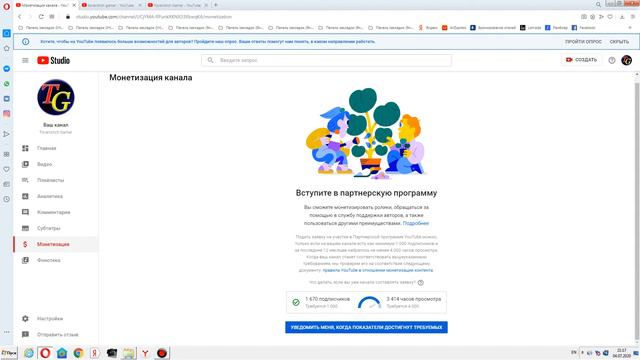The width and height of the screenshot is (640, 360).
Task: Open Субтитры in sidebar
Action: pyautogui.click(x=56, y=228)
